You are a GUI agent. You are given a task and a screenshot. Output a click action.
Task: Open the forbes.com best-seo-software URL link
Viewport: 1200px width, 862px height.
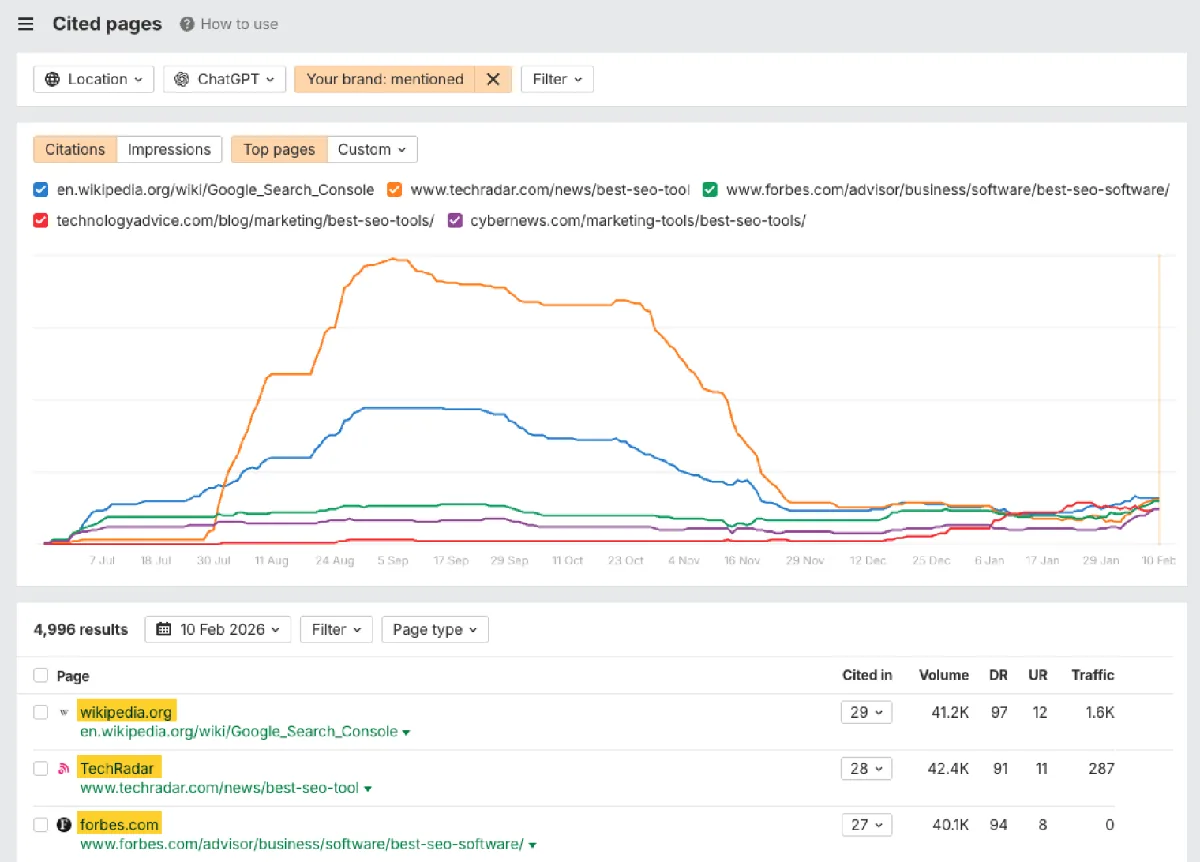(x=302, y=844)
